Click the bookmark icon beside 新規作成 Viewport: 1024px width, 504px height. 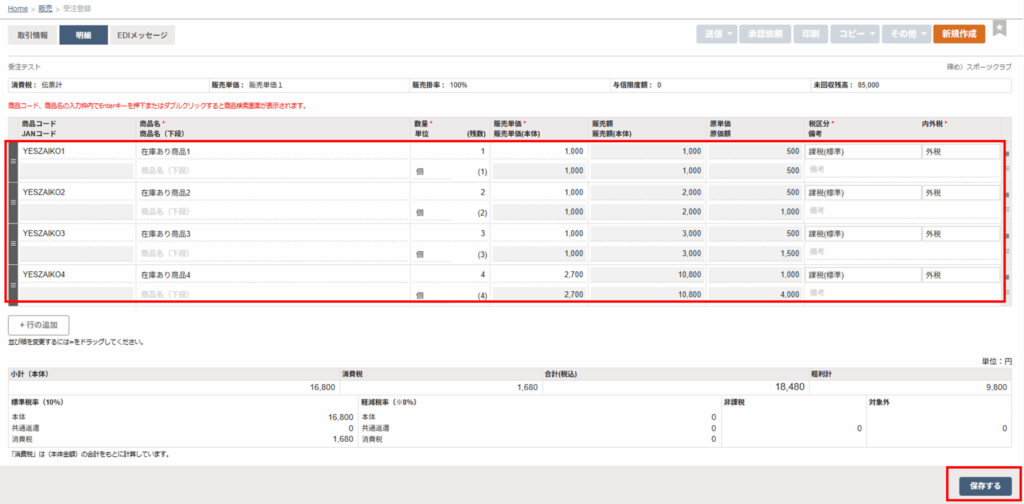[999, 29]
